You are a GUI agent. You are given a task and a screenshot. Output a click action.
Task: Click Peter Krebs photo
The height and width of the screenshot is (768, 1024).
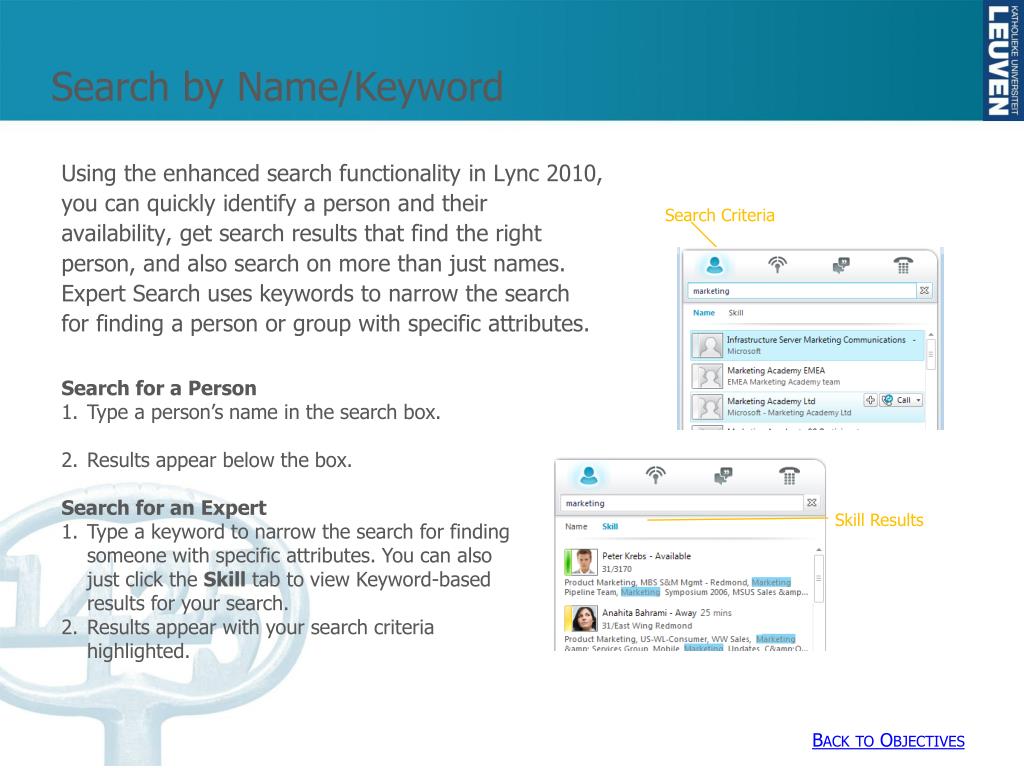point(583,562)
